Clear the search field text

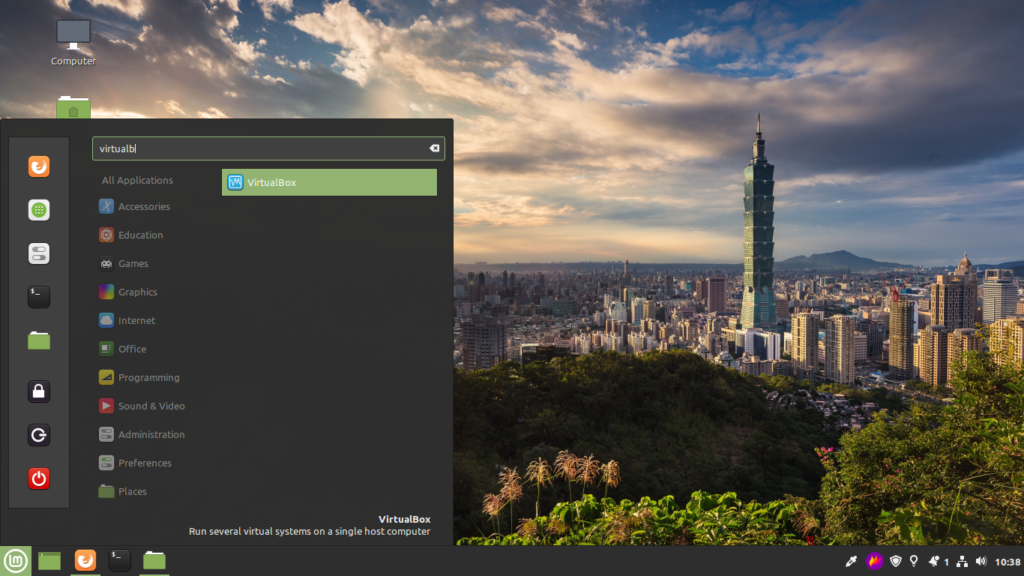pos(434,148)
